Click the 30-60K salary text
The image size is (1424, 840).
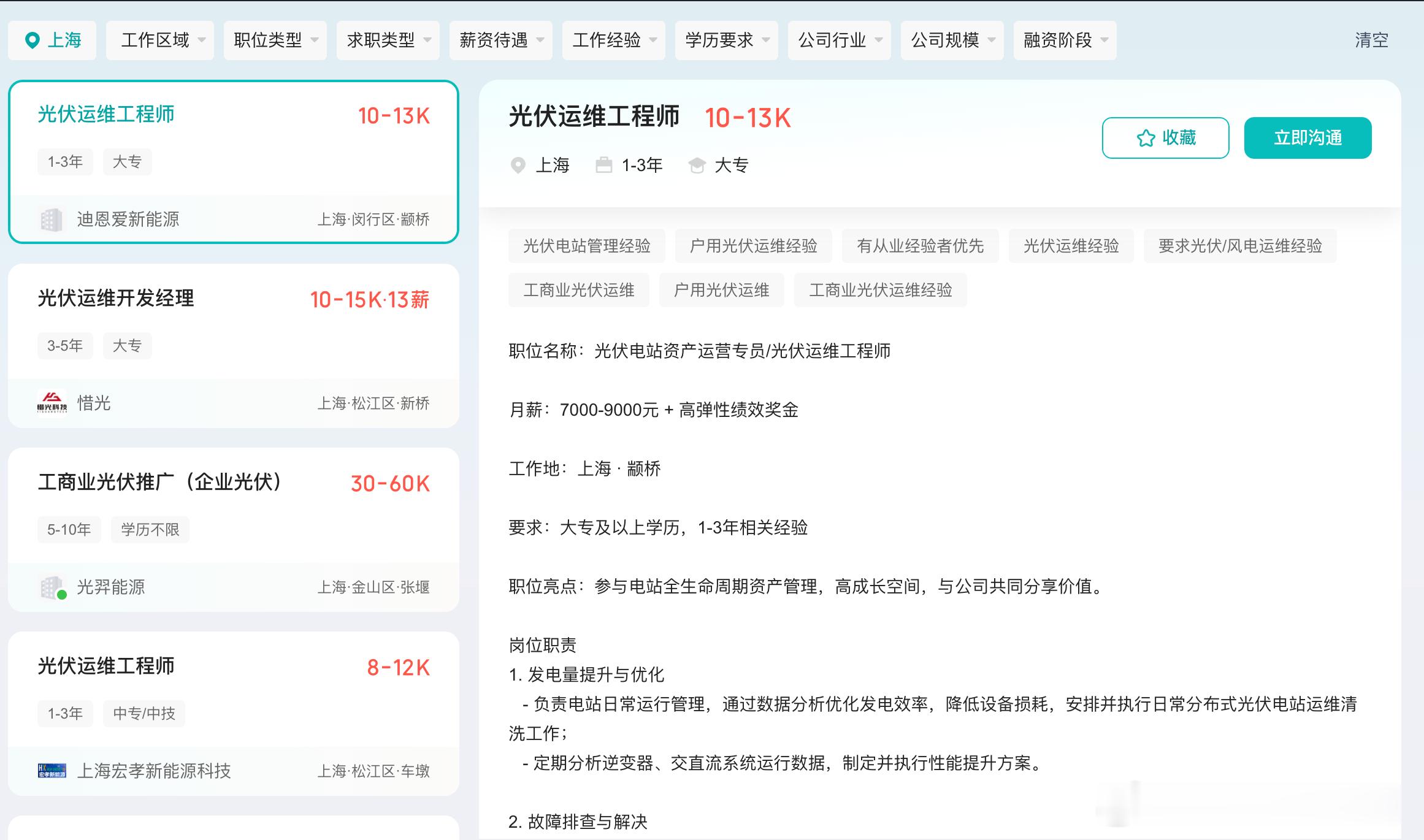click(x=390, y=484)
